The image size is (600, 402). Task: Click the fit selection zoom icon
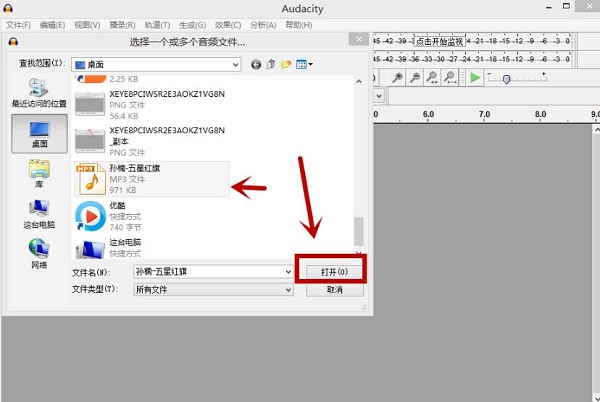point(432,78)
